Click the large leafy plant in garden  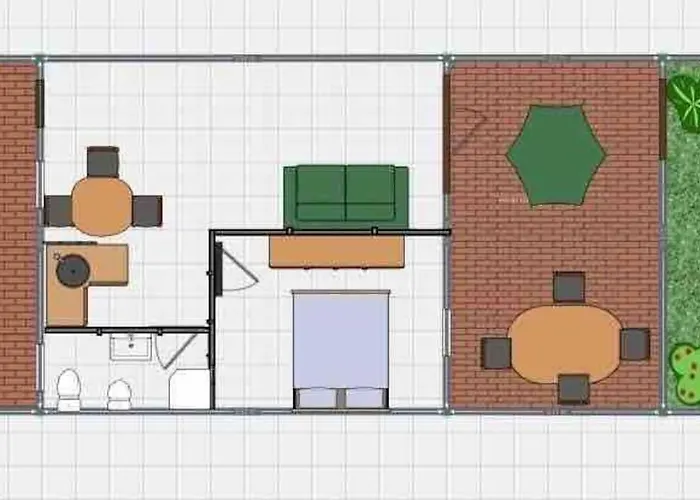click(x=684, y=98)
